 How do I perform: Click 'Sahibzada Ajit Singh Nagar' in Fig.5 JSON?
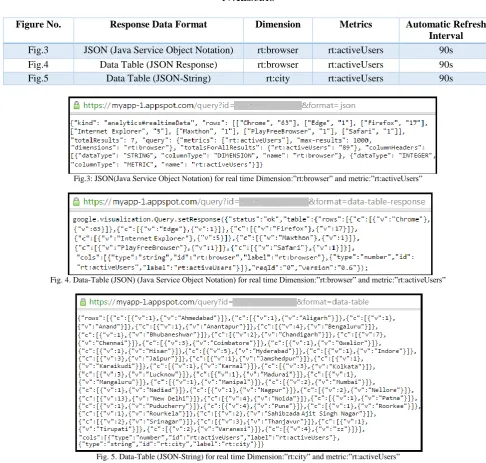coord(313,414)
